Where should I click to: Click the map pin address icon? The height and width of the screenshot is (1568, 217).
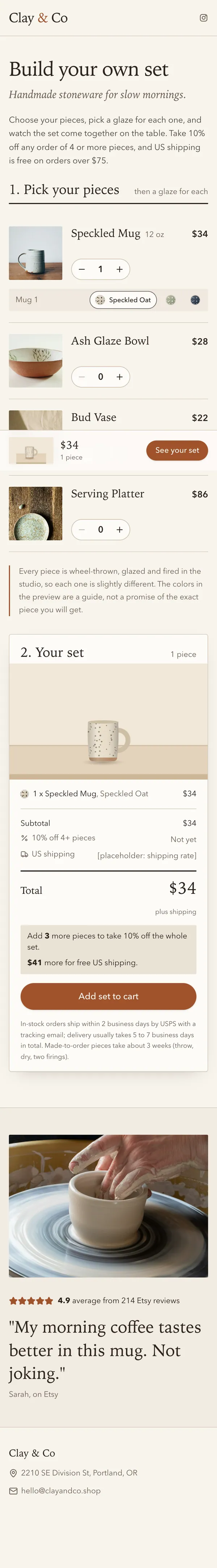tap(13, 1473)
